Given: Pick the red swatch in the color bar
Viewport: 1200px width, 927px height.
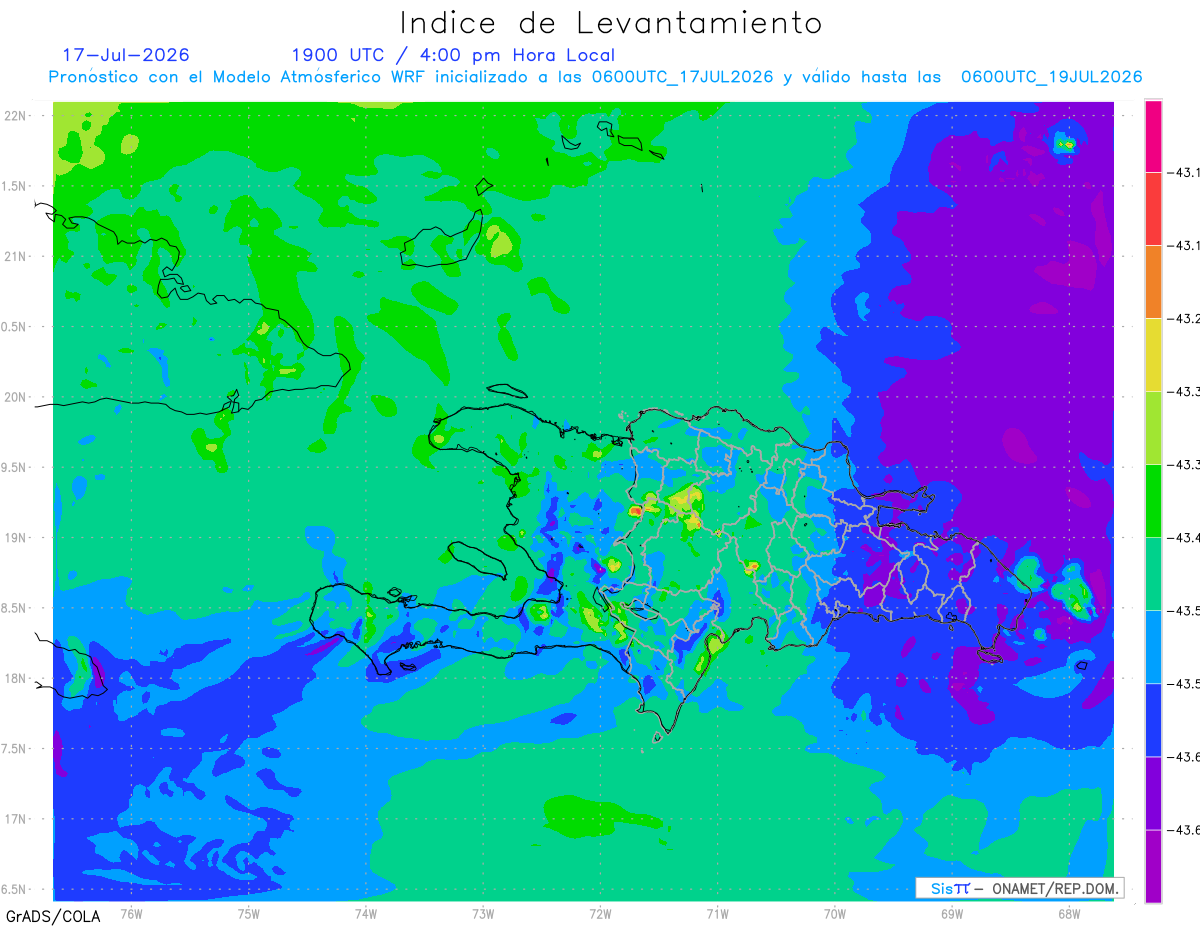Looking at the screenshot, I should point(1153,209).
